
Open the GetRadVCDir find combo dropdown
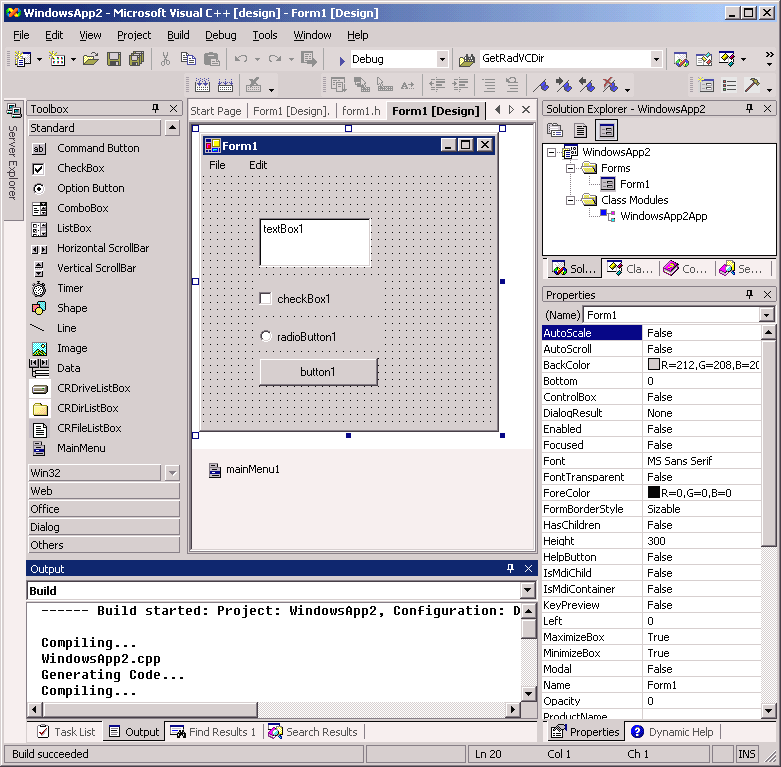(656, 59)
